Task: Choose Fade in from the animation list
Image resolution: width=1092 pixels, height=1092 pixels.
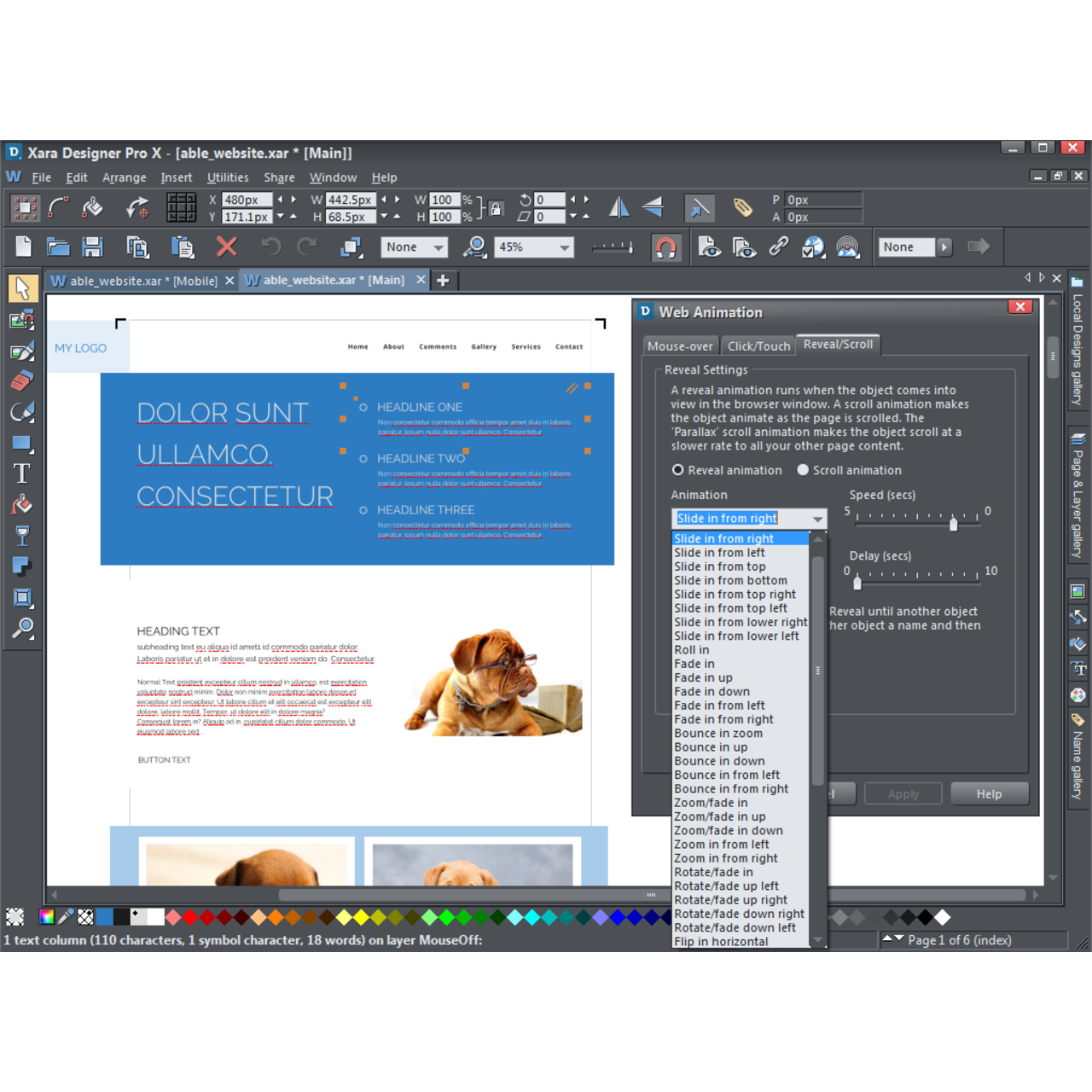Action: [x=694, y=664]
